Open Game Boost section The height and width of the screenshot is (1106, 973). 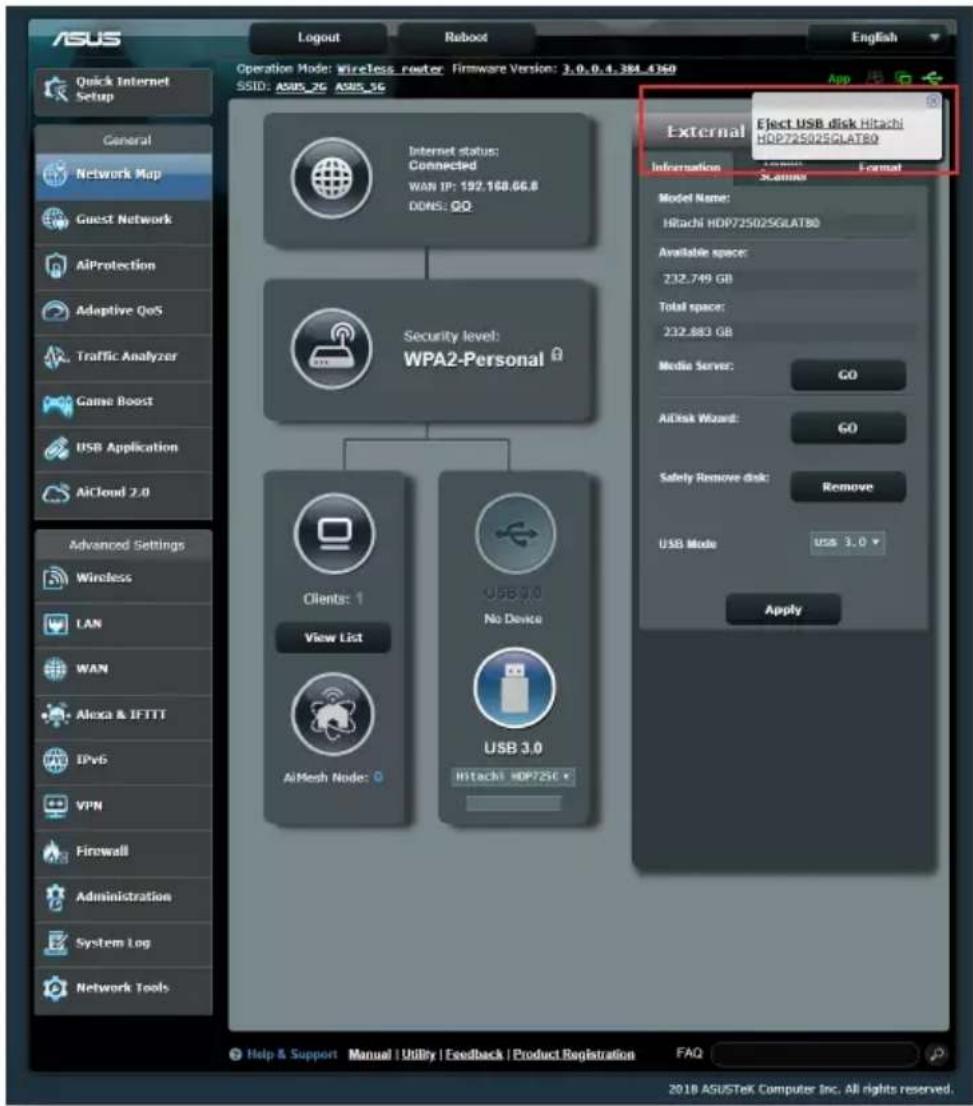pyautogui.click(x=123, y=402)
